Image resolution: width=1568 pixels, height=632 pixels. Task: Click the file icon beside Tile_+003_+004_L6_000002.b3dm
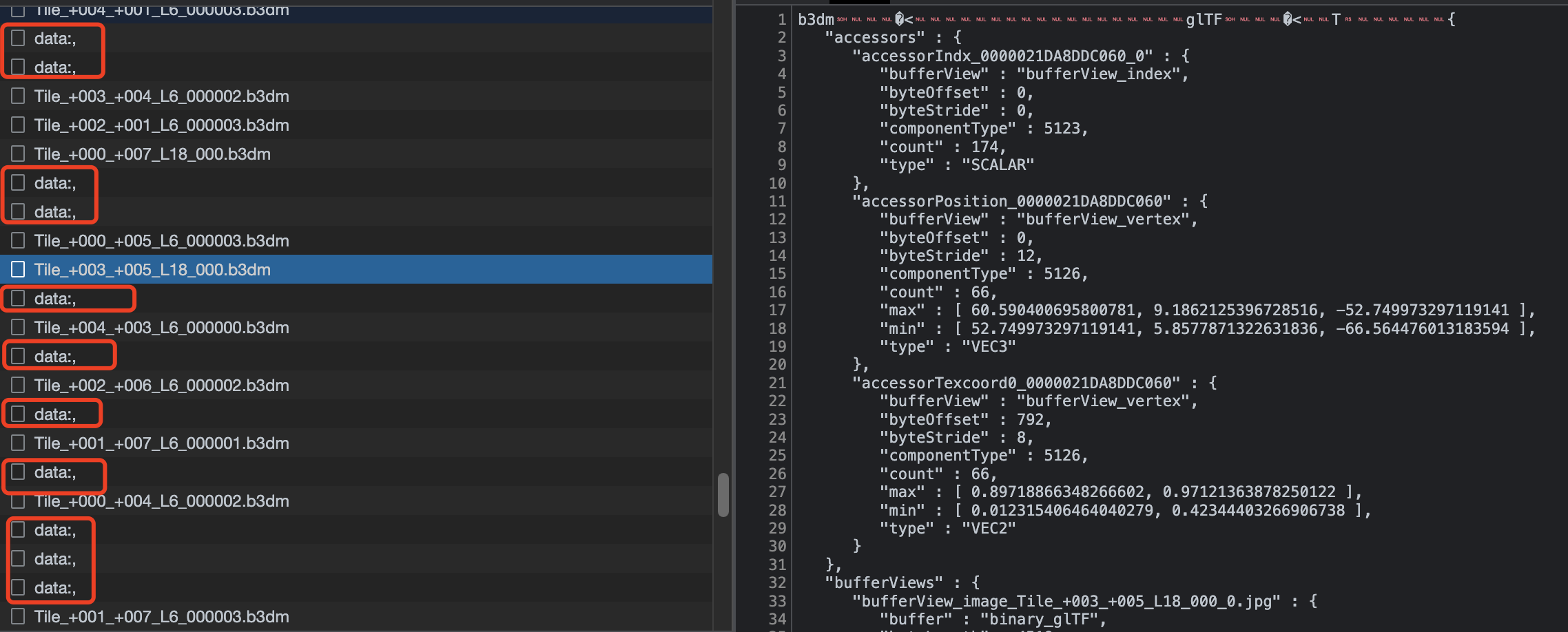click(18, 96)
